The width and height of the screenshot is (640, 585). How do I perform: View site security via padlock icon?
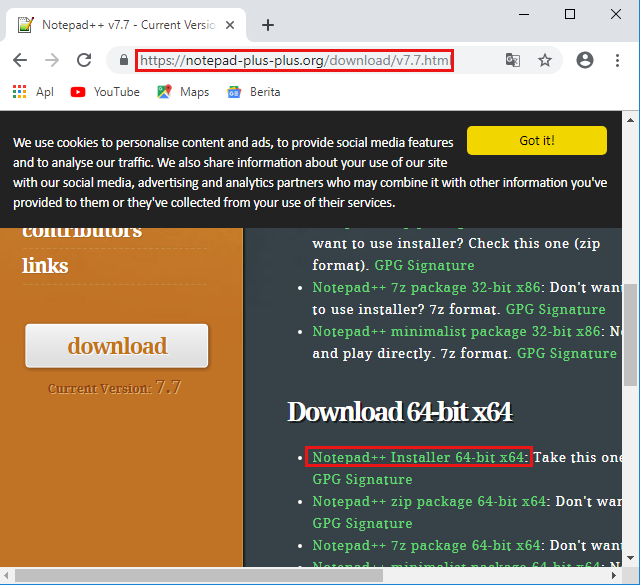124,60
